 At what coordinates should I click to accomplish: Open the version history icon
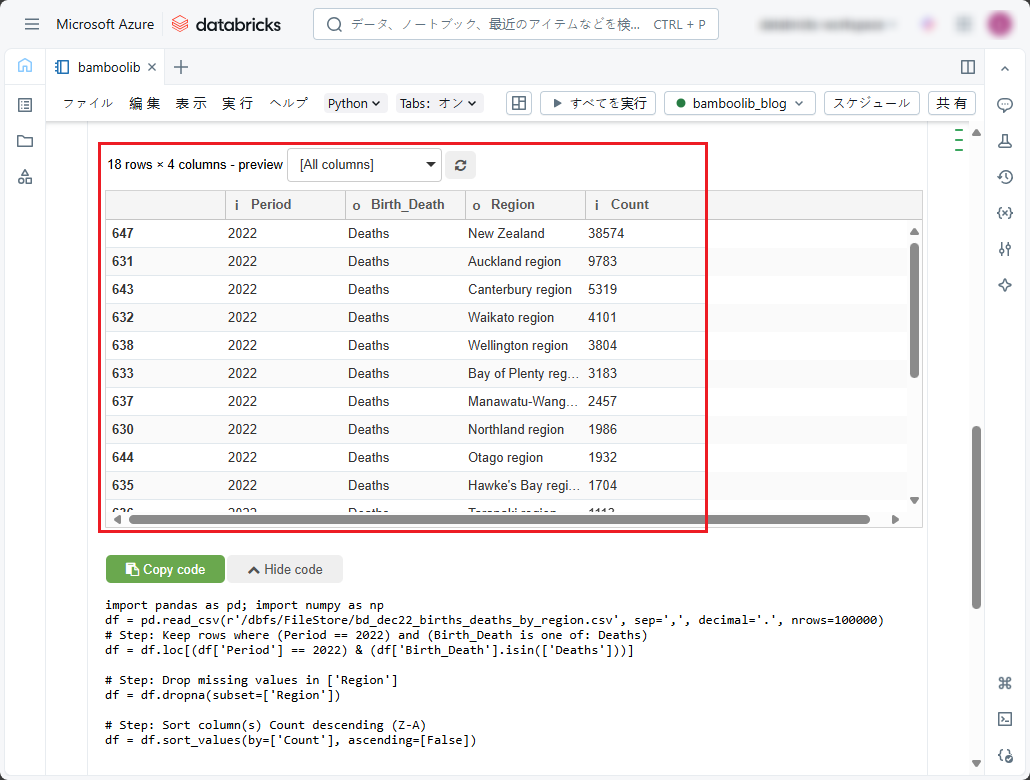1005,177
